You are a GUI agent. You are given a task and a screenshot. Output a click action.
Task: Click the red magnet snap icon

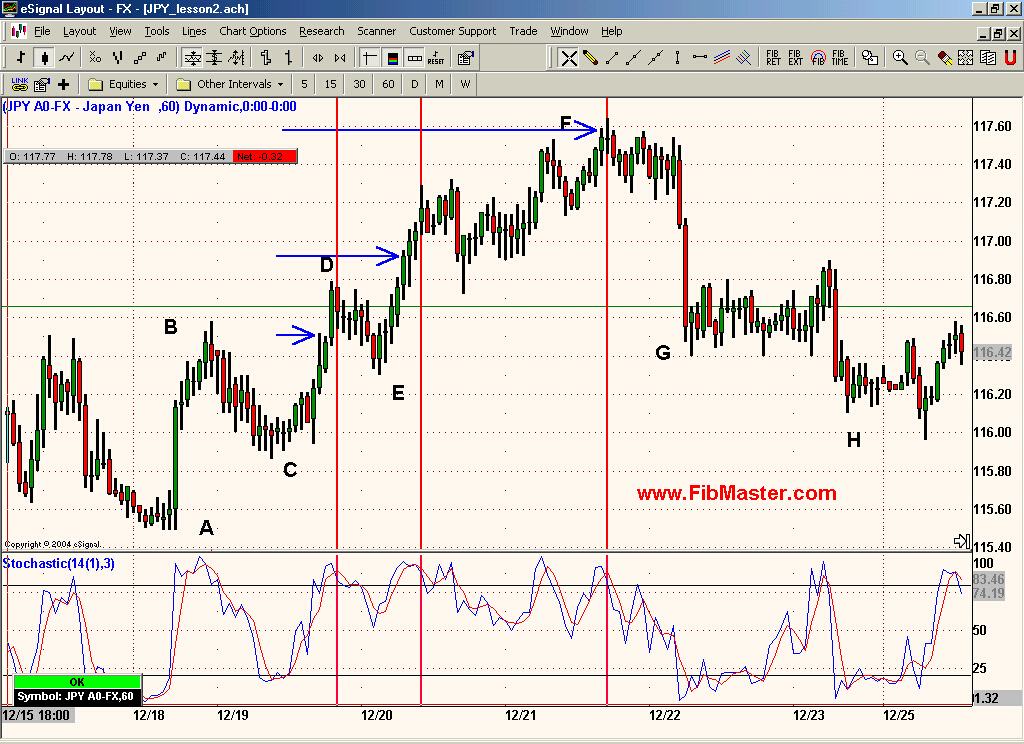pos(1010,58)
